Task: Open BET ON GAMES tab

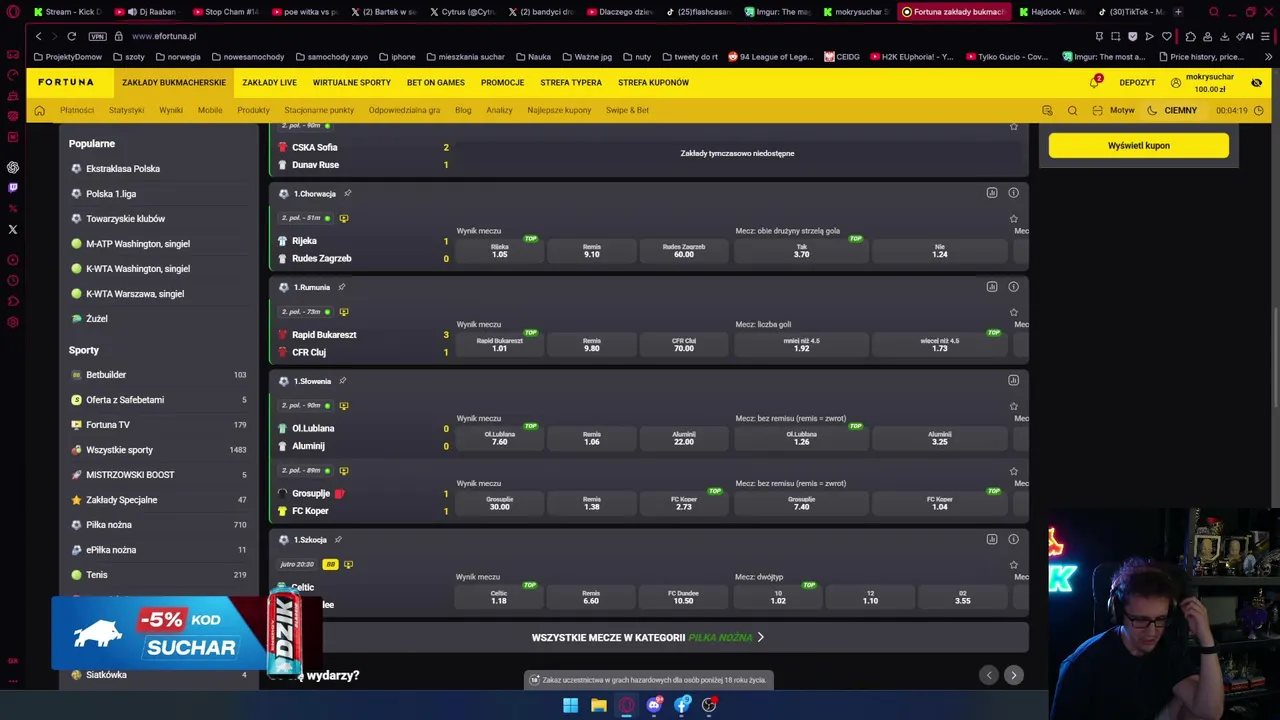Action: (436, 82)
